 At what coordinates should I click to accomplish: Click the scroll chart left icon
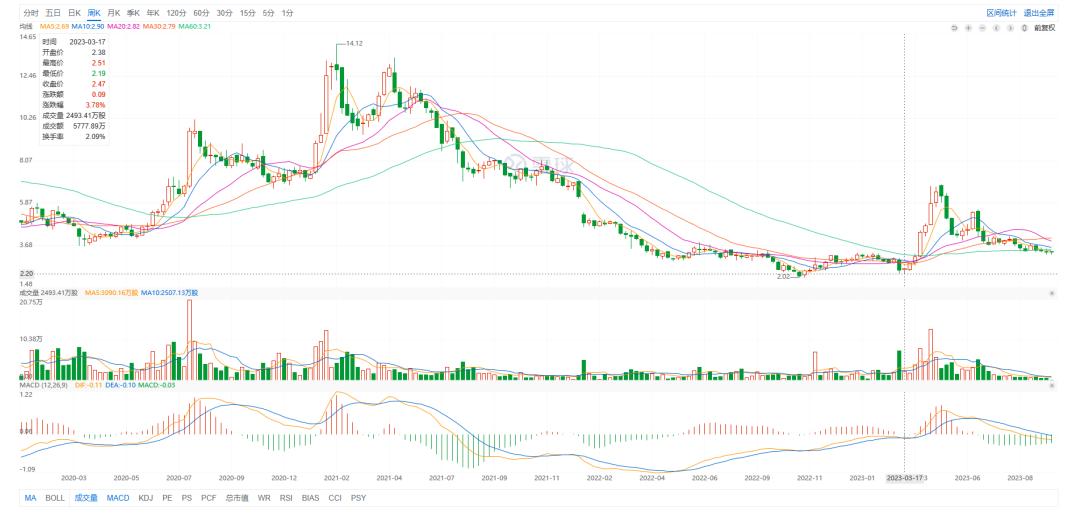[x=997, y=28]
